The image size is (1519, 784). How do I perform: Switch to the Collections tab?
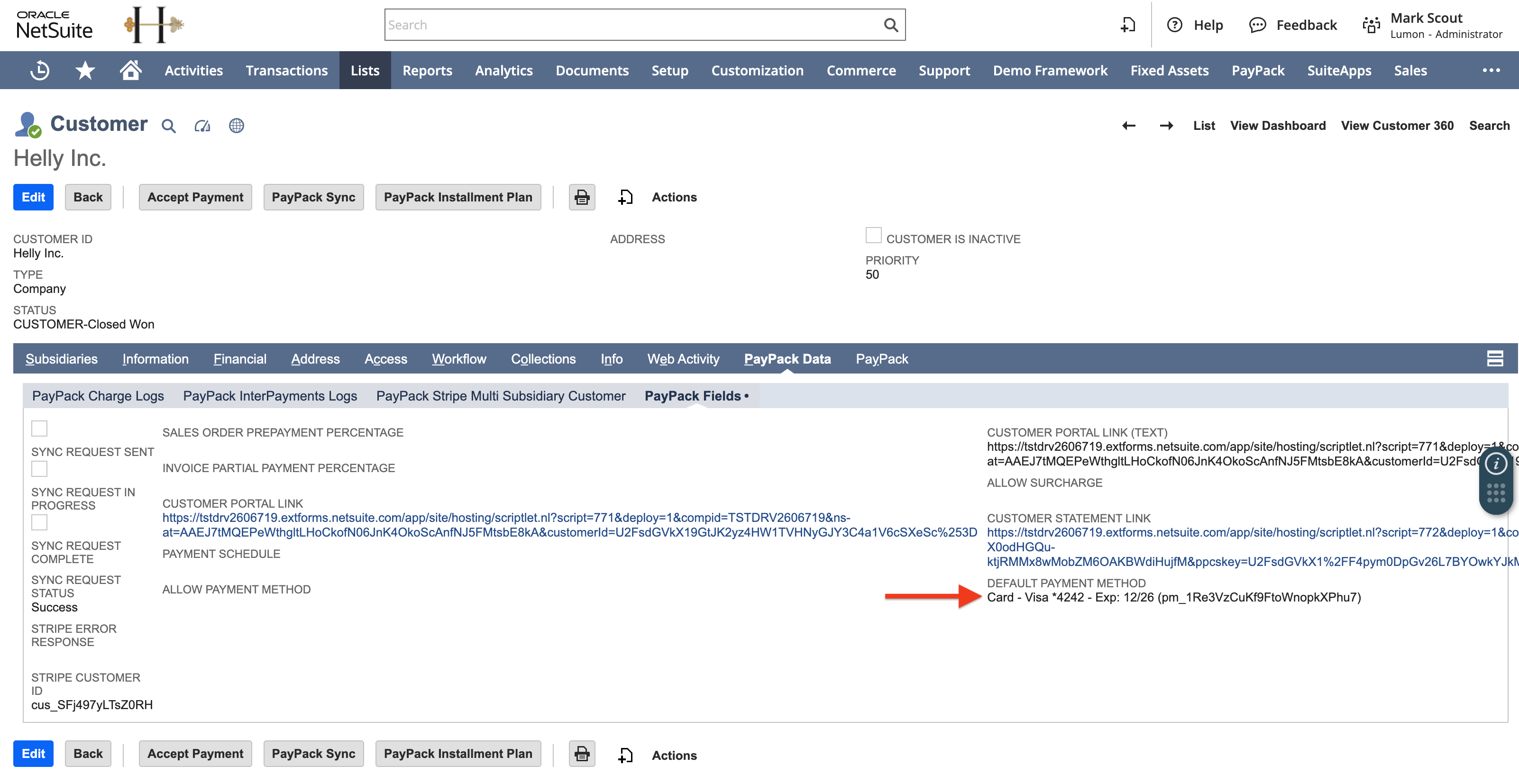click(x=543, y=358)
